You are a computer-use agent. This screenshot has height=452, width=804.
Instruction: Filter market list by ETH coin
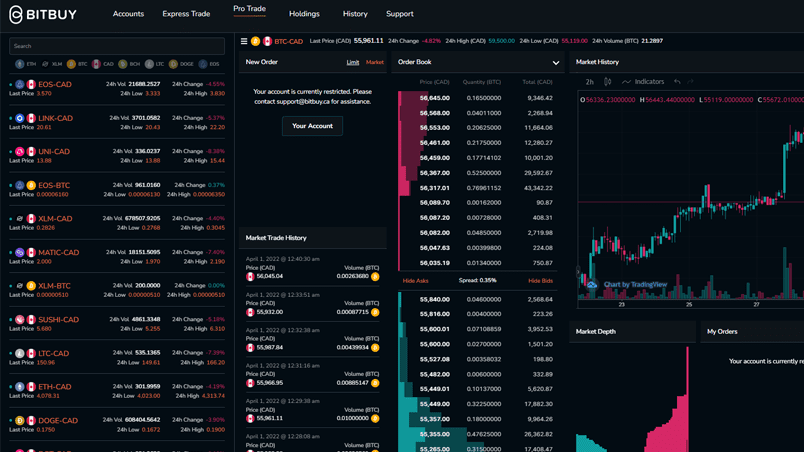[x=26, y=64]
